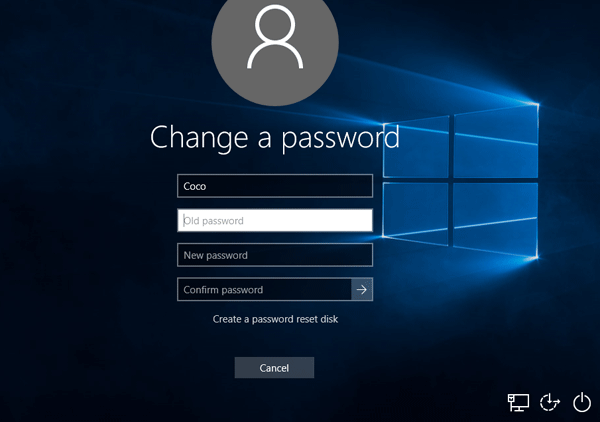Cancel the password change
This screenshot has width=600, height=422.
coord(274,368)
